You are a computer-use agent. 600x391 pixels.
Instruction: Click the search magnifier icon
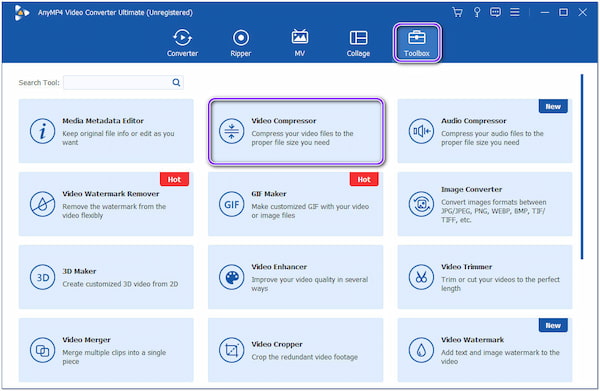[176, 82]
